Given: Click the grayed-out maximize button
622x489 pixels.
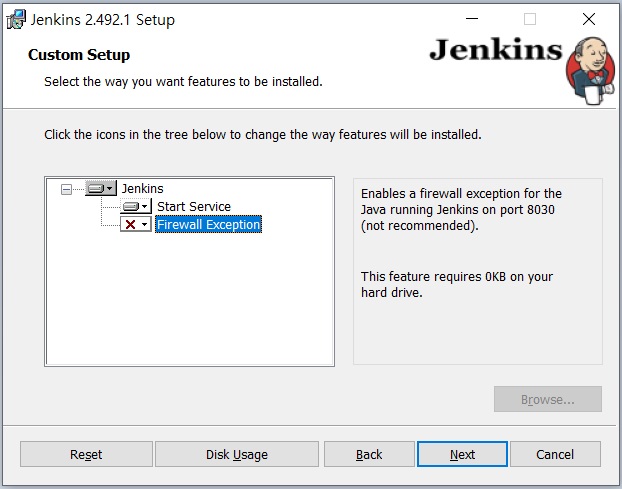Looking at the screenshot, I should pyautogui.click(x=530, y=19).
